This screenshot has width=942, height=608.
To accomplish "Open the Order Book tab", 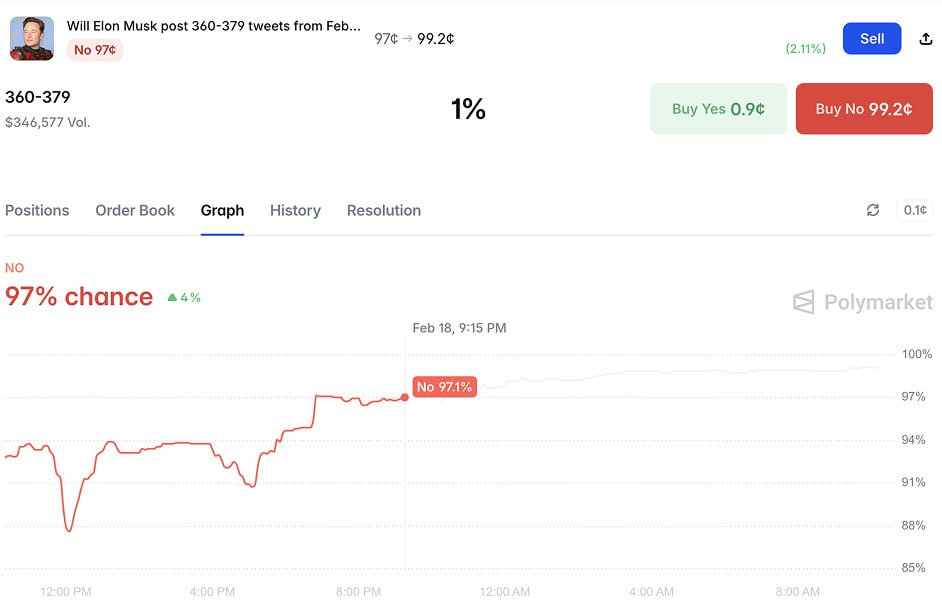I will pos(135,210).
